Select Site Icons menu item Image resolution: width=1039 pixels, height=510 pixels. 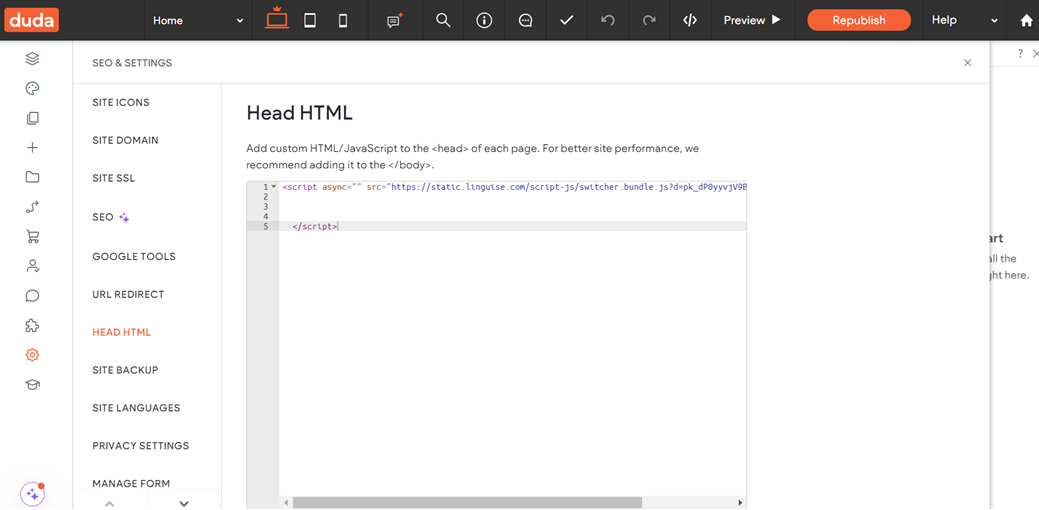121,103
